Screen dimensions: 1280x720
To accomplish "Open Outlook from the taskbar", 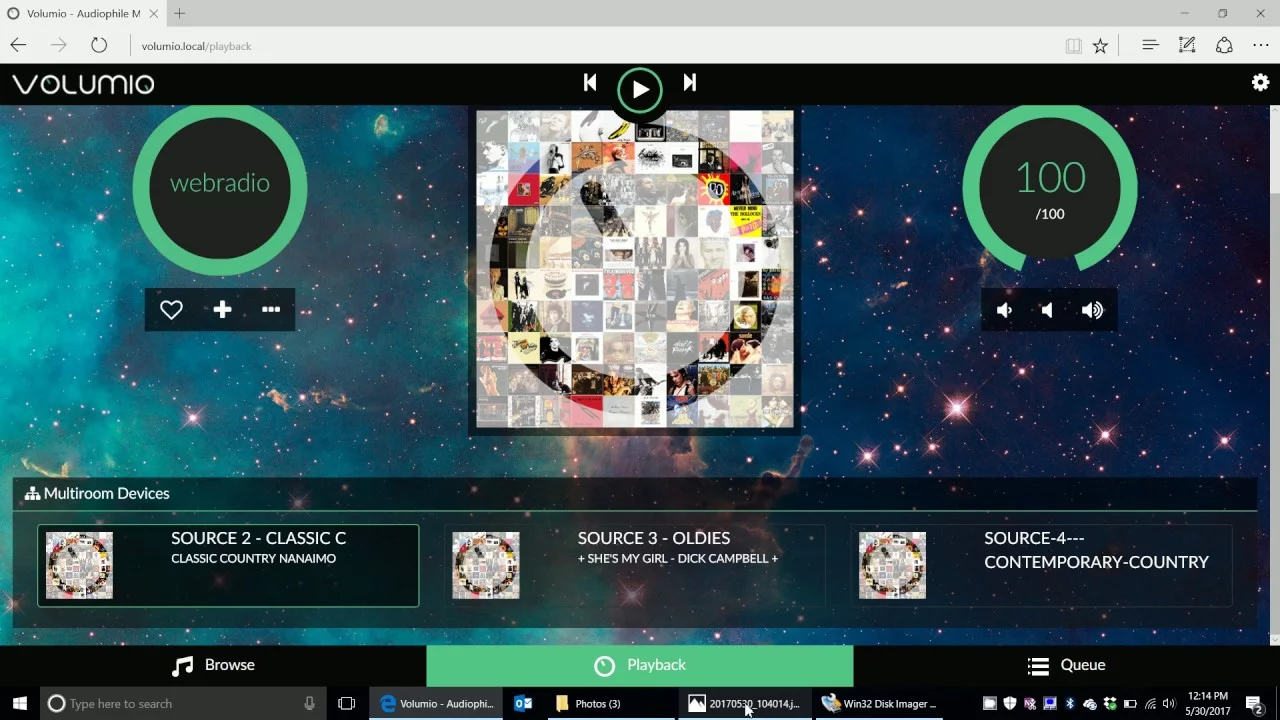I will pyautogui.click(x=523, y=703).
